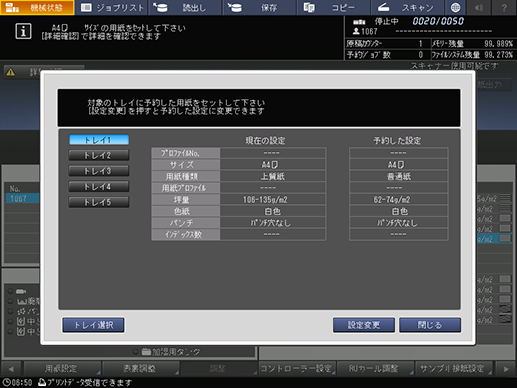Switch to ジョブリスト tab

click(x=112, y=7)
